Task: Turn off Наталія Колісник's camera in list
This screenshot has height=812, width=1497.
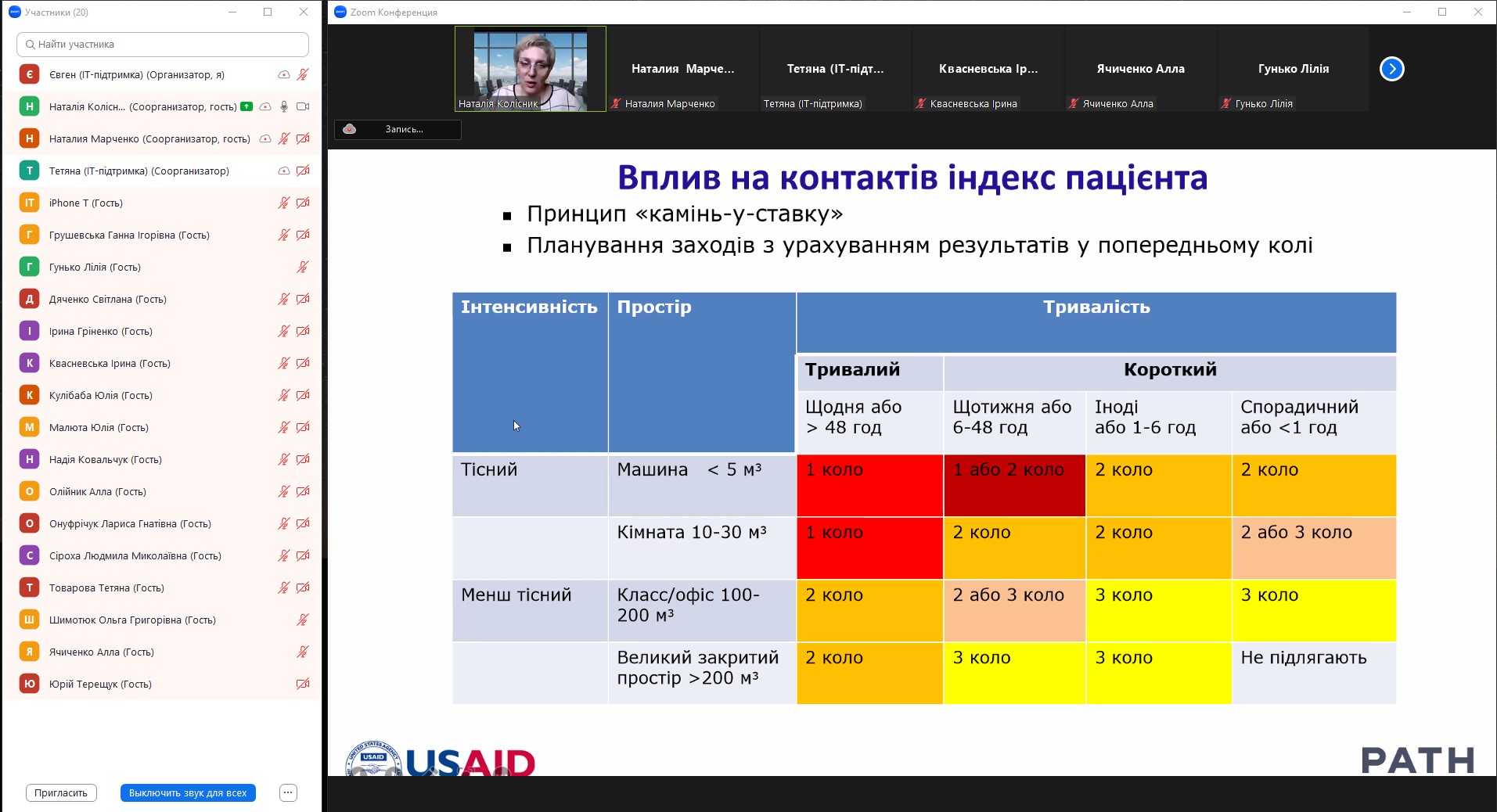Action: [x=303, y=107]
